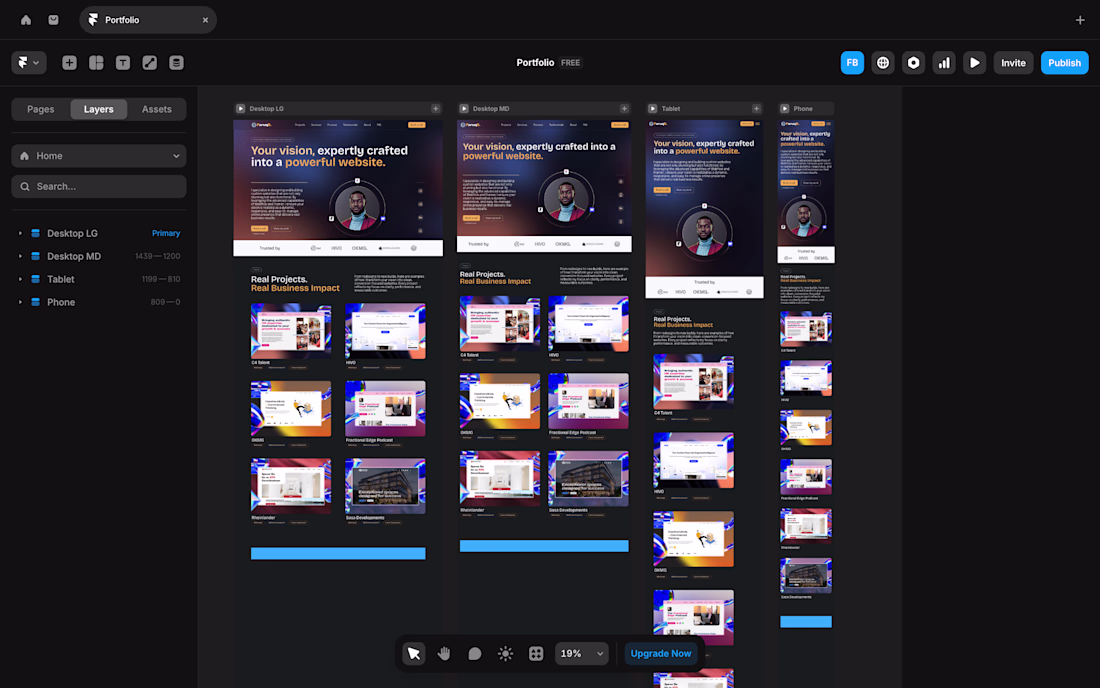
Task: Click the Preview play button
Action: coord(974,62)
